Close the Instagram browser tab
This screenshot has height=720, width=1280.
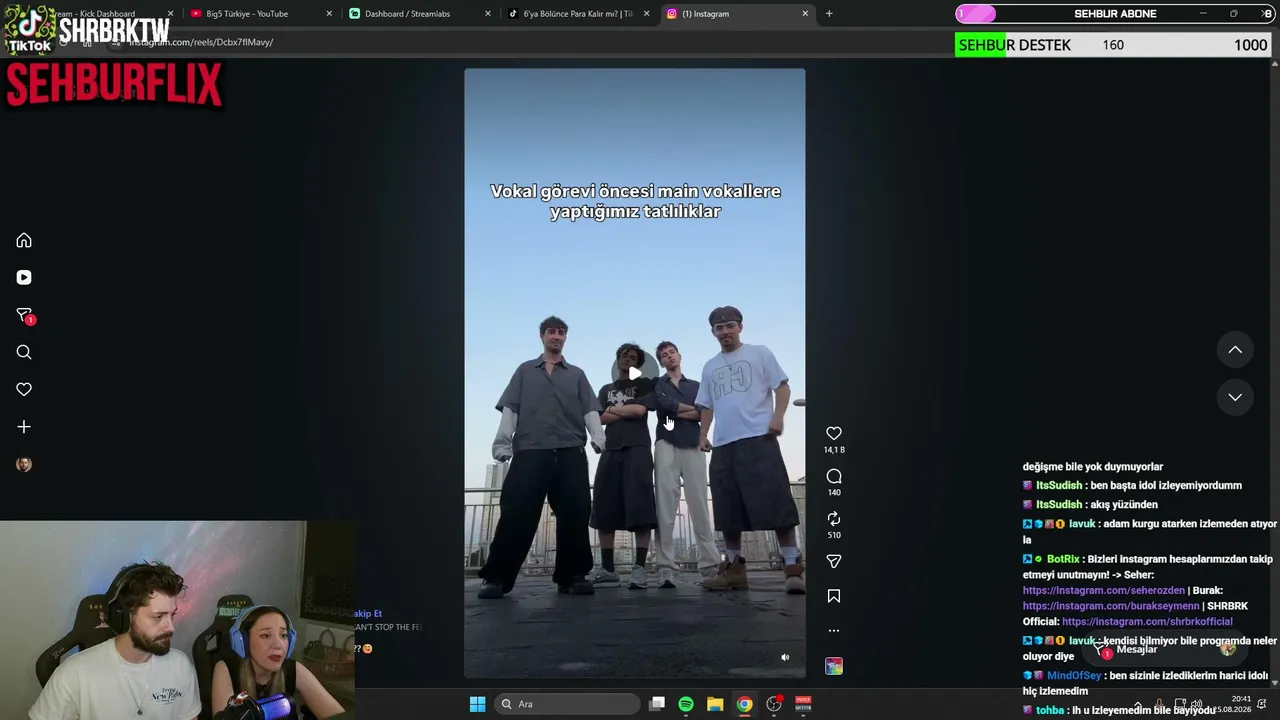805,14
